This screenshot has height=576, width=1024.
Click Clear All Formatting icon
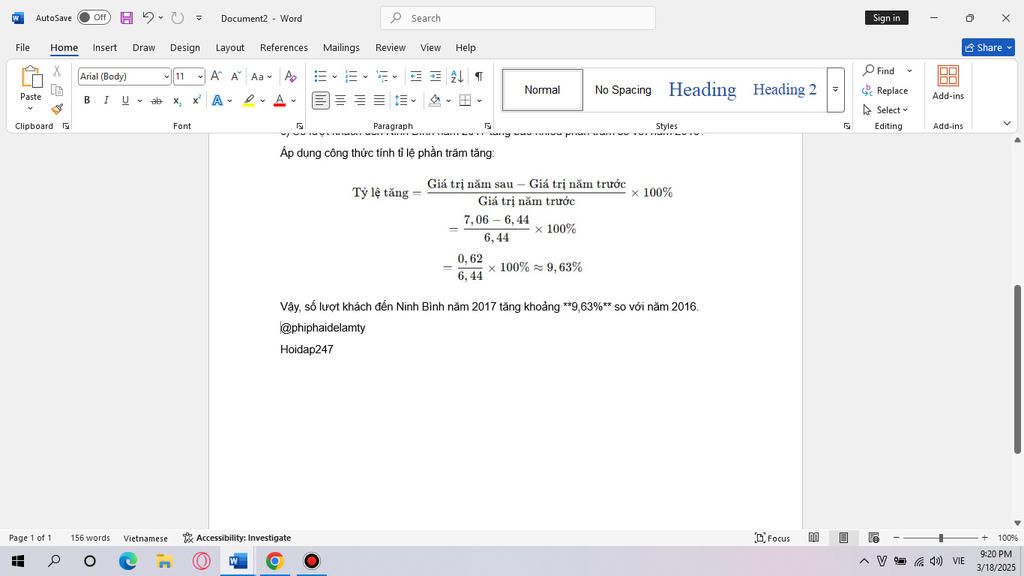[x=290, y=76]
